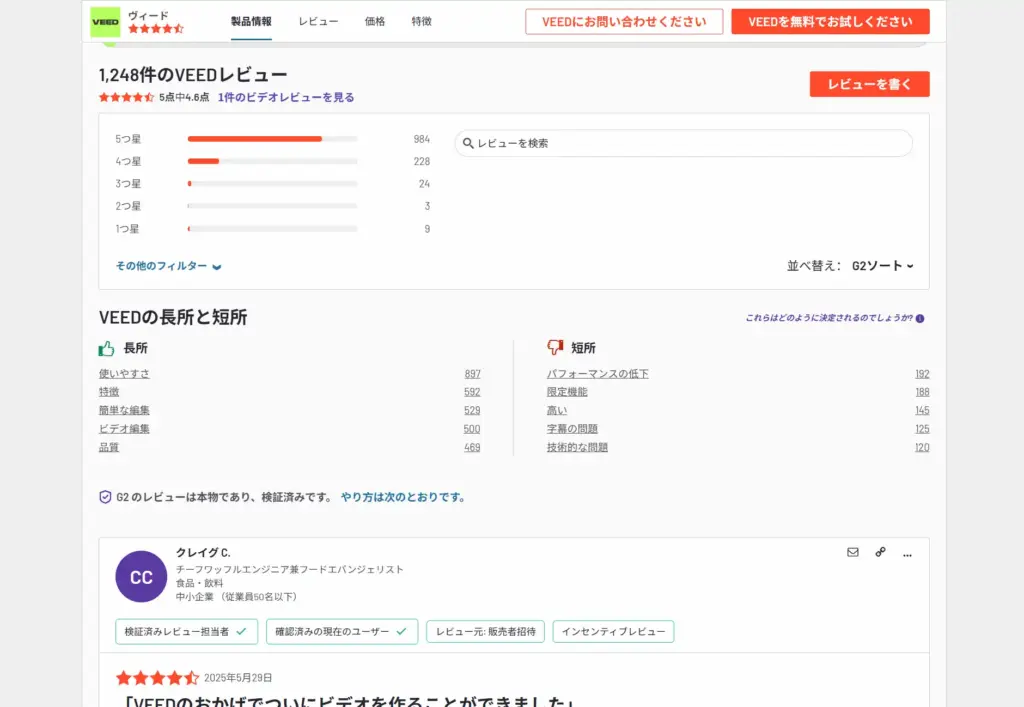Image resolution: width=1024 pixels, height=707 pixels.
Task: Open the 限定機能 cons link
Action: click(567, 392)
